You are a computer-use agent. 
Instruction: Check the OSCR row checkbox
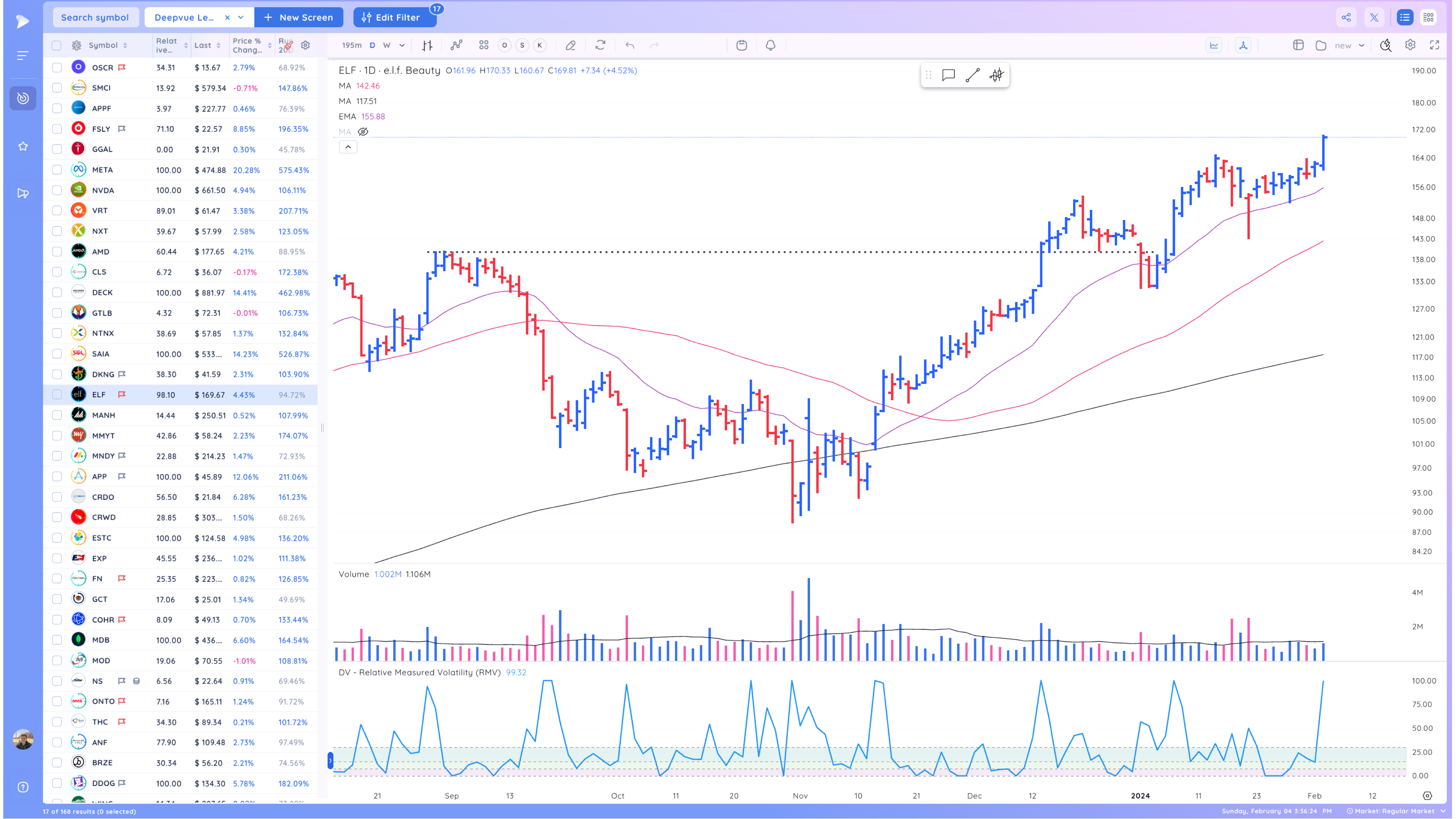[57, 67]
